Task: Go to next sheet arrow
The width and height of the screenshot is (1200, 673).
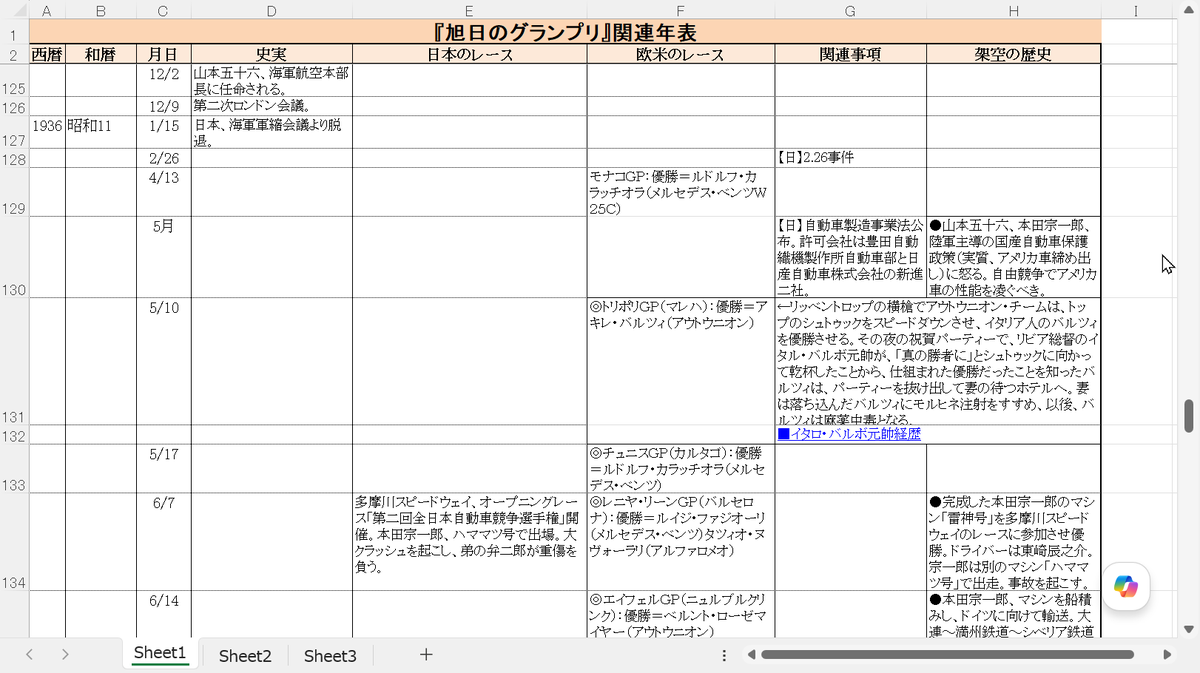Action: [x=65, y=655]
